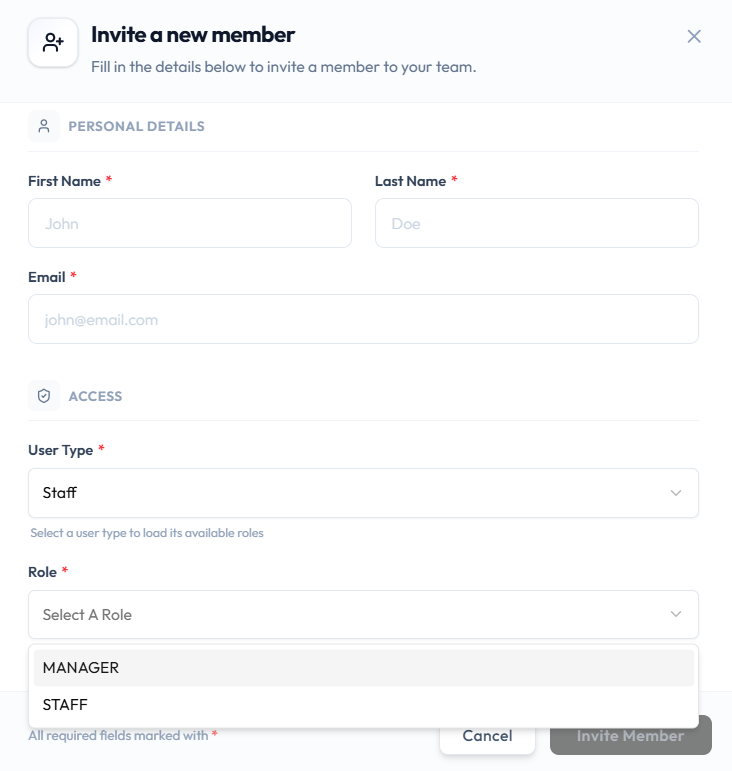Click into the Email input field

tap(363, 319)
